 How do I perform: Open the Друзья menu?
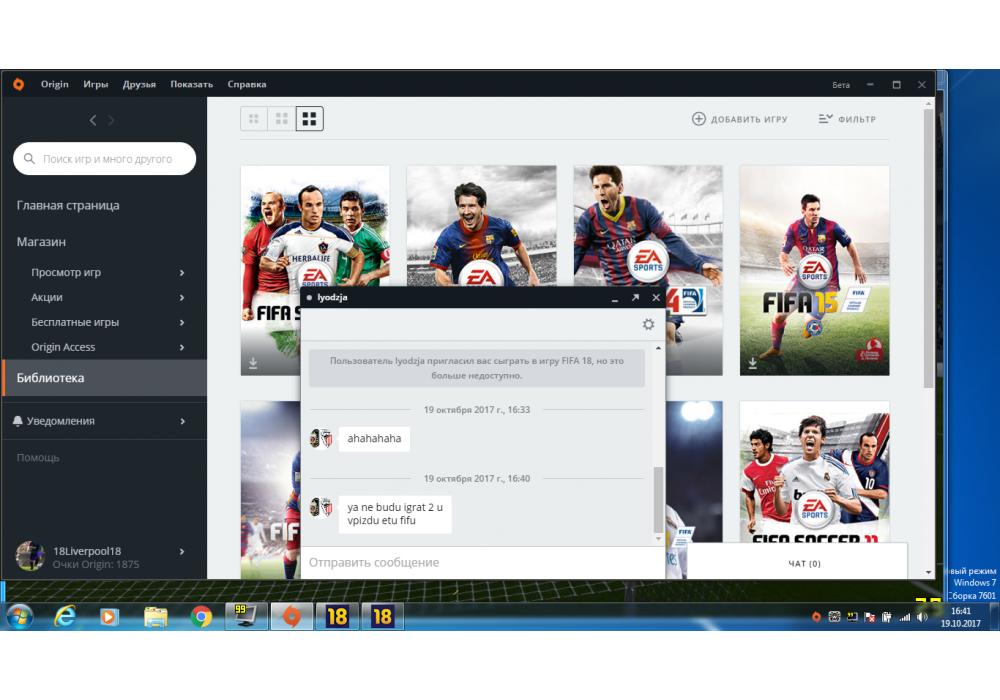139,84
